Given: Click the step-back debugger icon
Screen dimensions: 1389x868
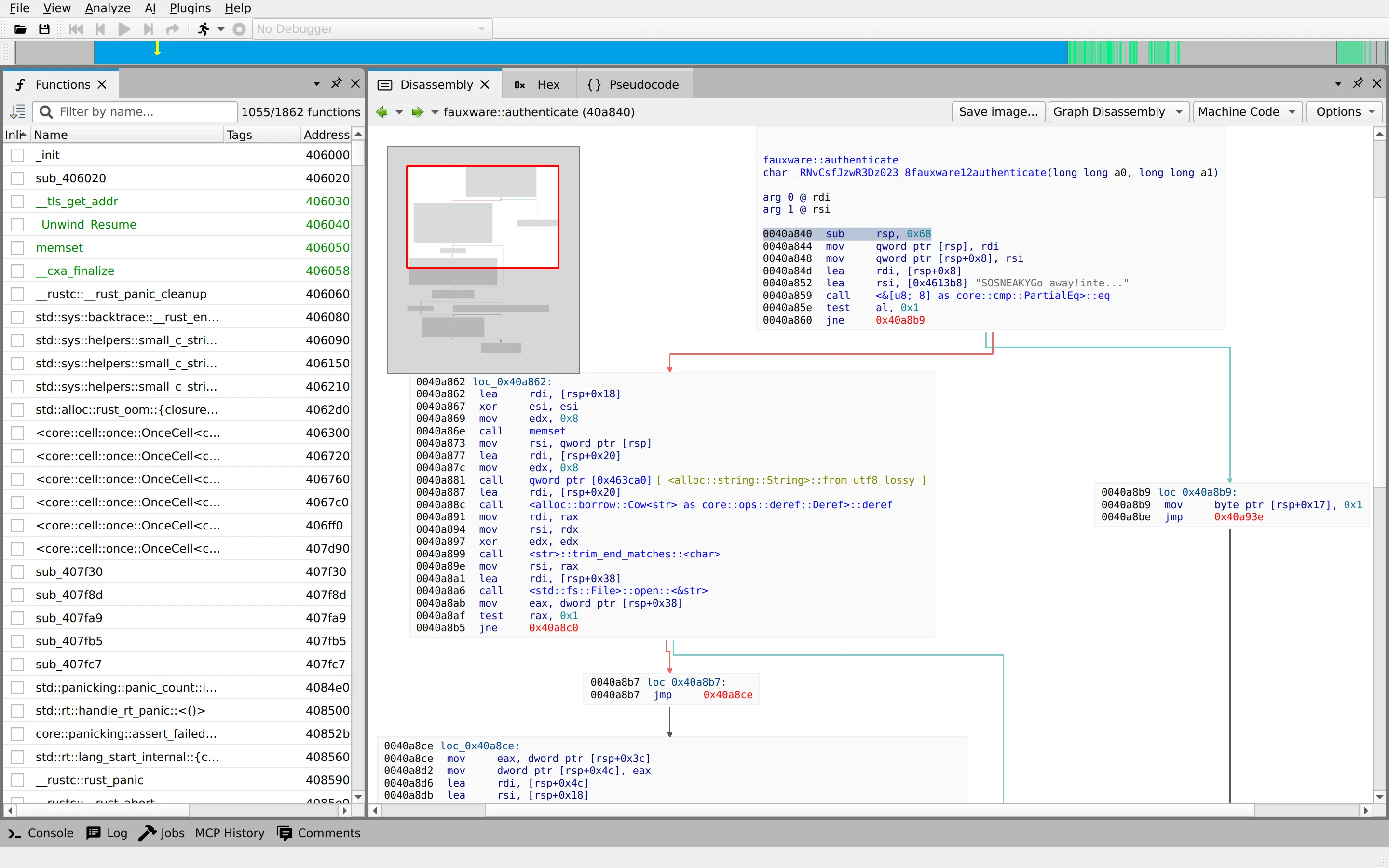Looking at the screenshot, I should pyautogui.click(x=100, y=29).
